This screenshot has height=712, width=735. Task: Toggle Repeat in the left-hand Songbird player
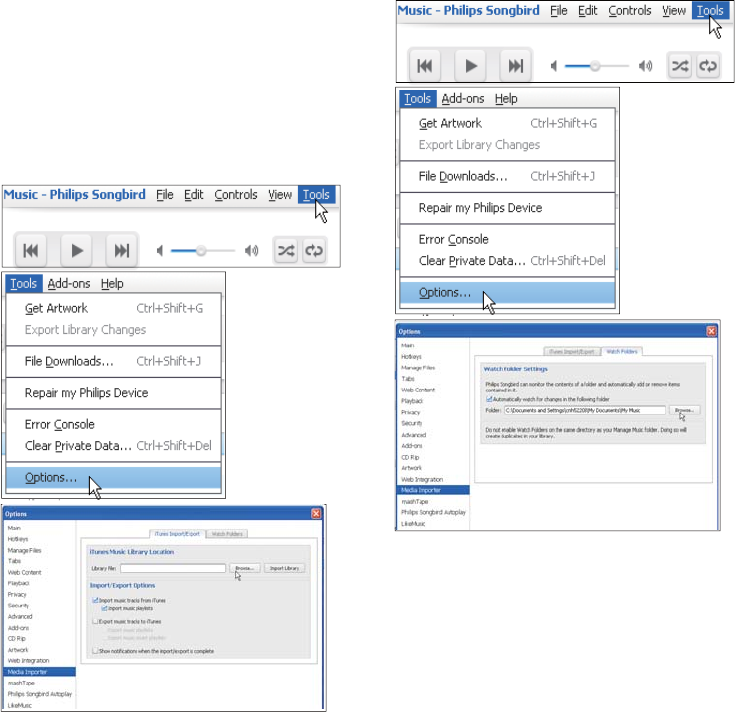click(x=314, y=251)
